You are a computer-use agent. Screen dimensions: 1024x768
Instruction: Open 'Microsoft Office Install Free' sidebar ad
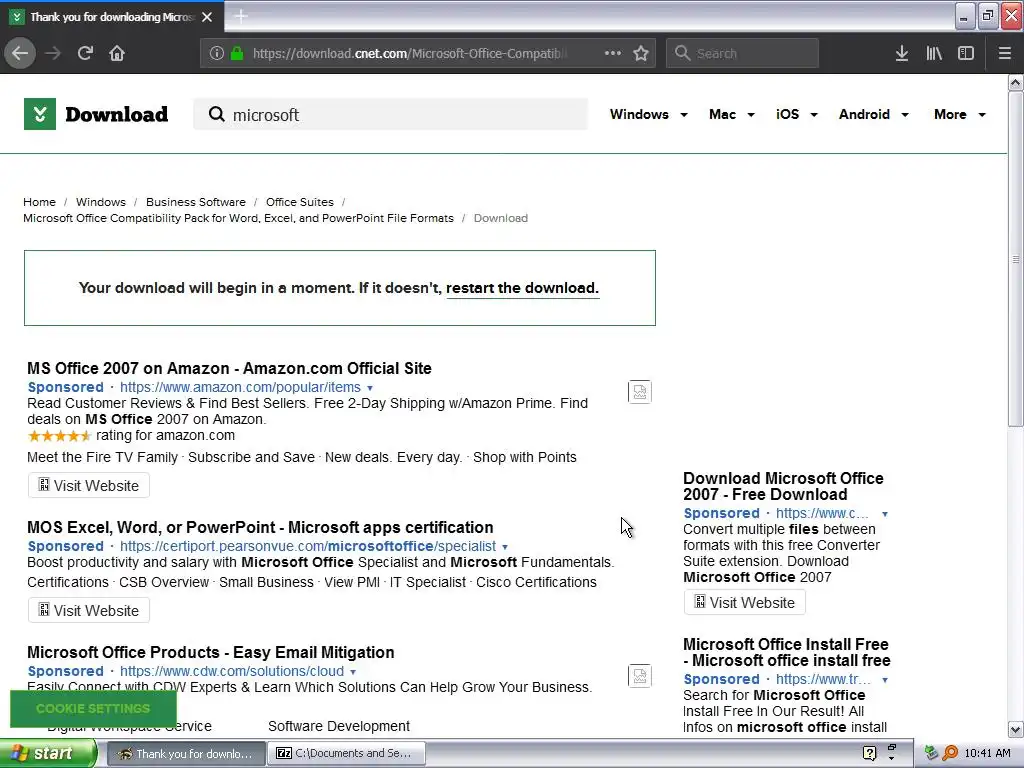click(x=786, y=652)
